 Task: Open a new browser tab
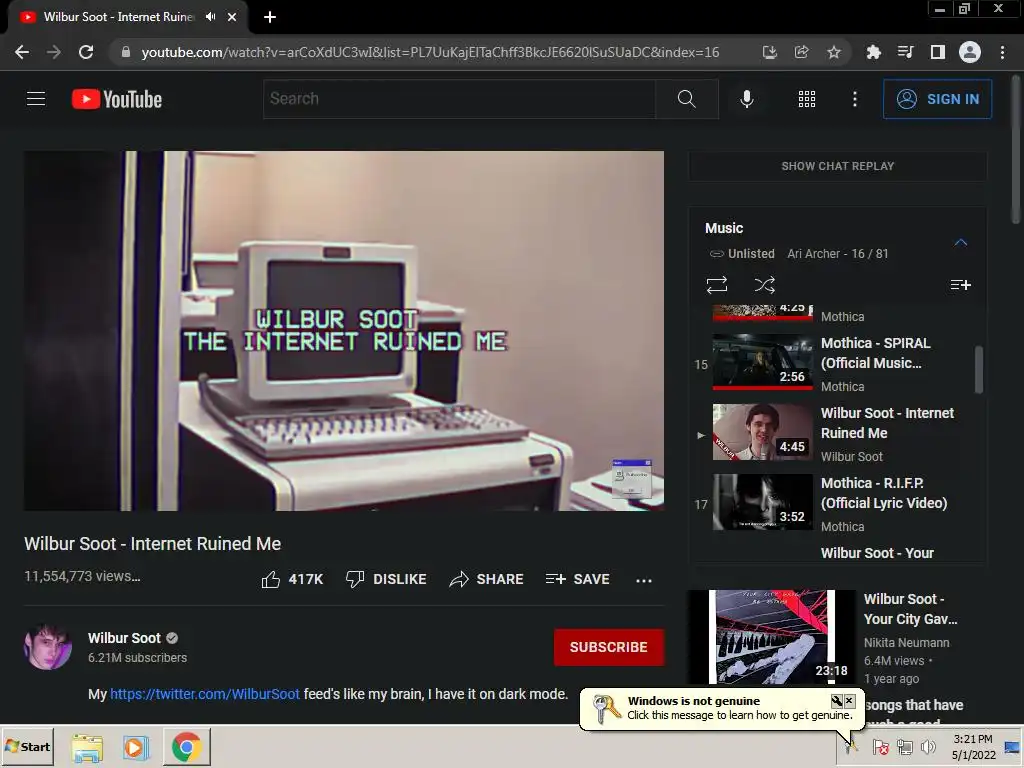click(x=270, y=17)
